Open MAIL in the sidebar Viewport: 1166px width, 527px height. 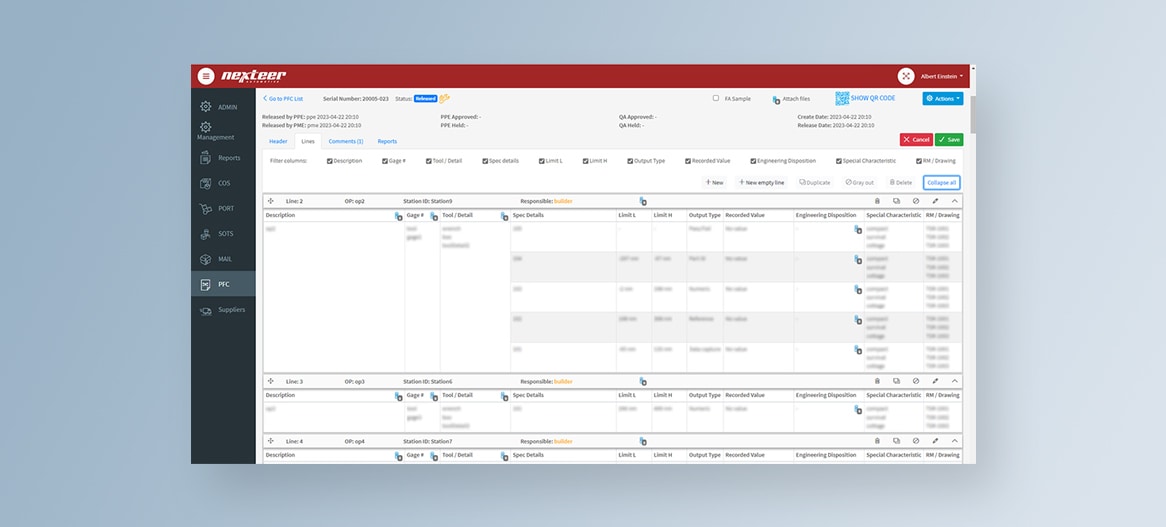(x=223, y=259)
